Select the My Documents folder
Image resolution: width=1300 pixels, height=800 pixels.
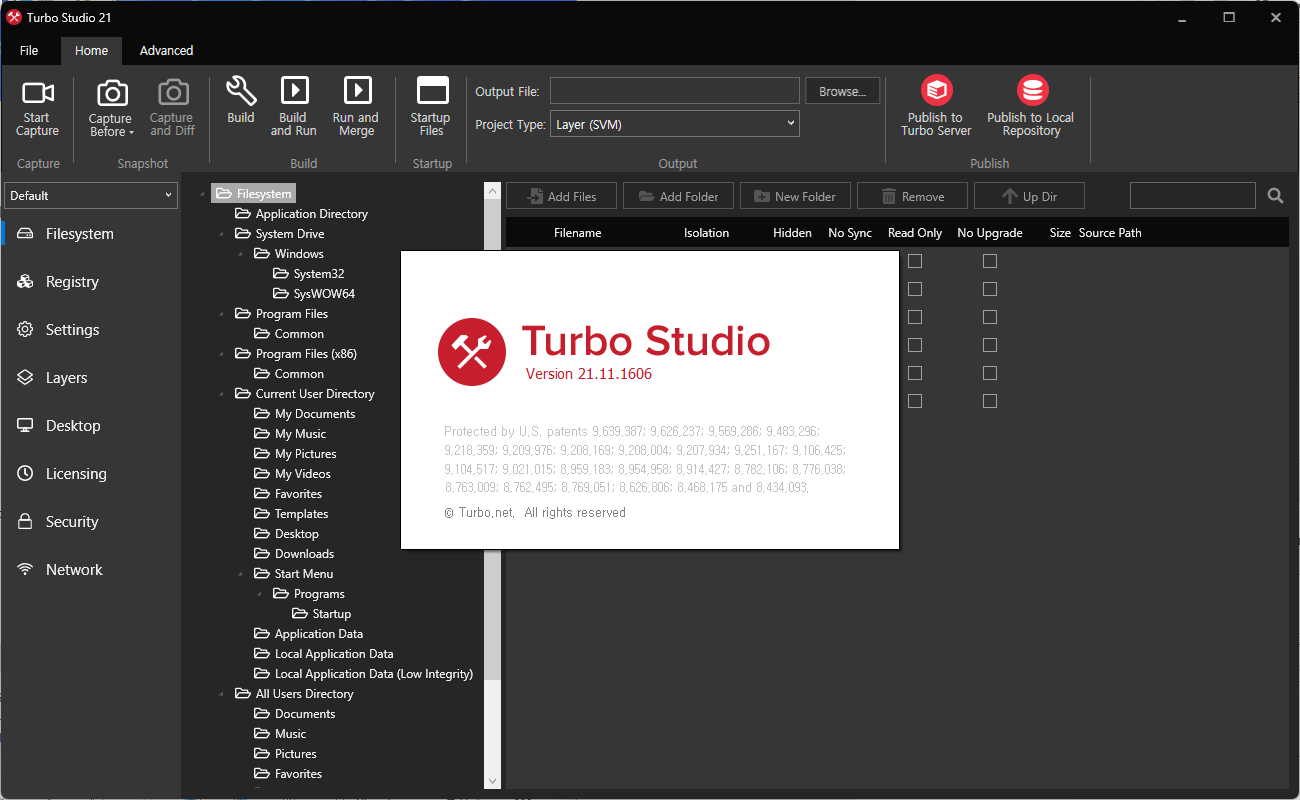point(305,414)
